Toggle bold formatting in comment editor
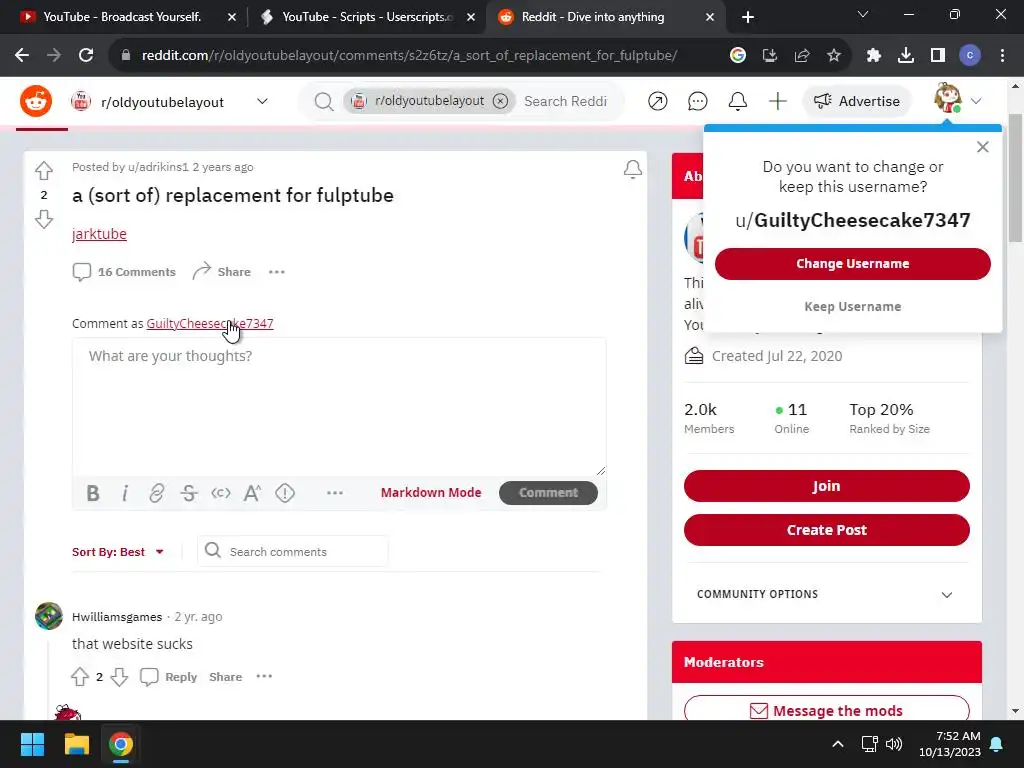This screenshot has height=768, width=1024. point(93,493)
